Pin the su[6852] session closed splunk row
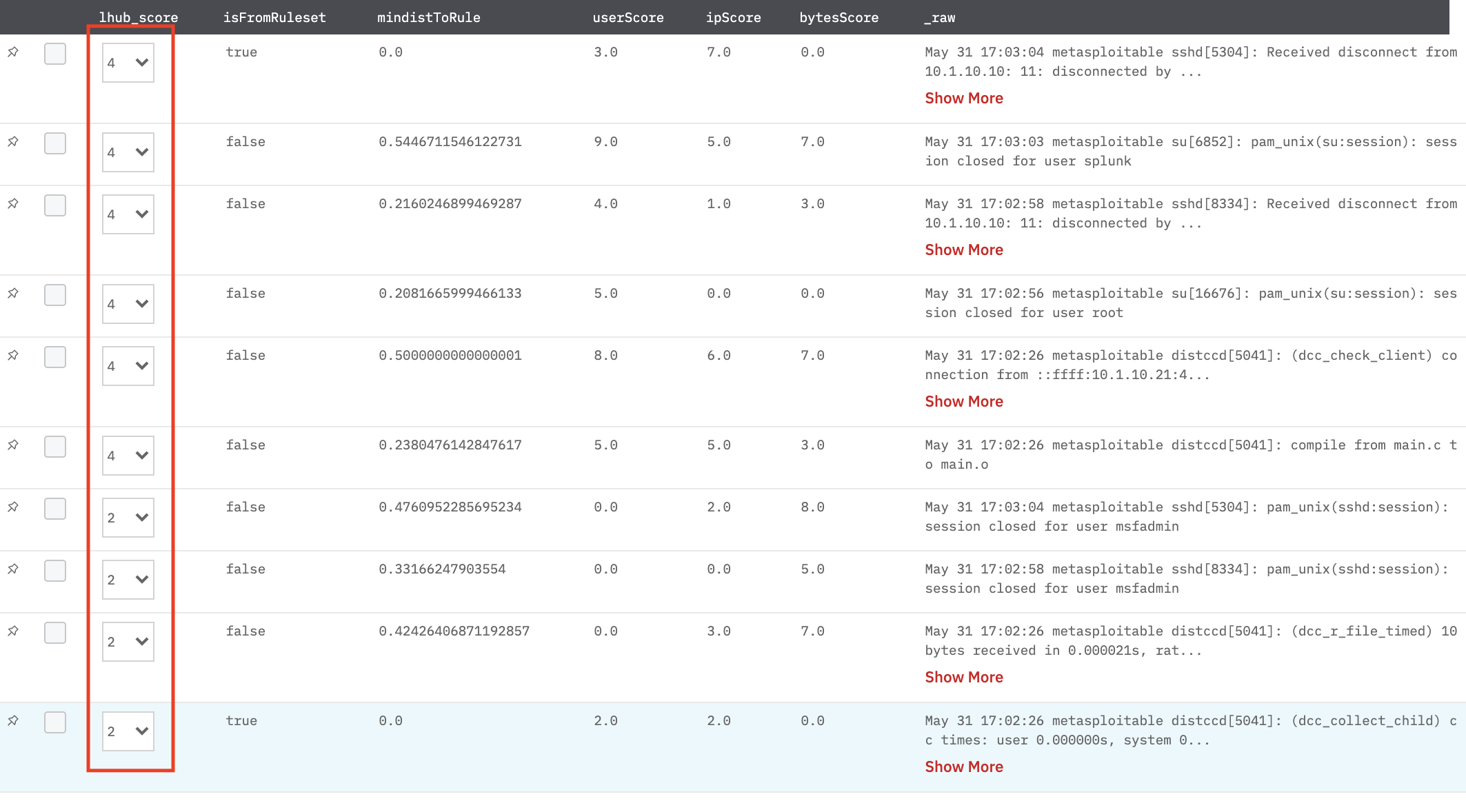The height and width of the screenshot is (812, 1466). click(x=13, y=142)
